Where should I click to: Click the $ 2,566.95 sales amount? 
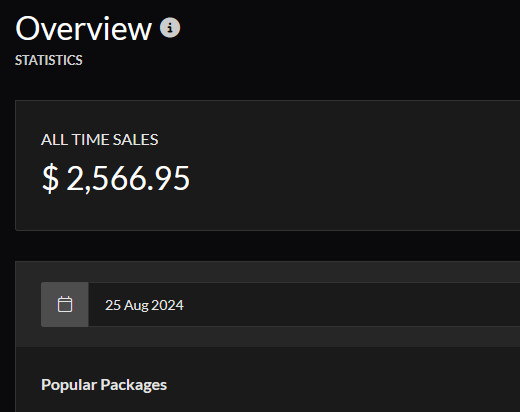coord(116,178)
